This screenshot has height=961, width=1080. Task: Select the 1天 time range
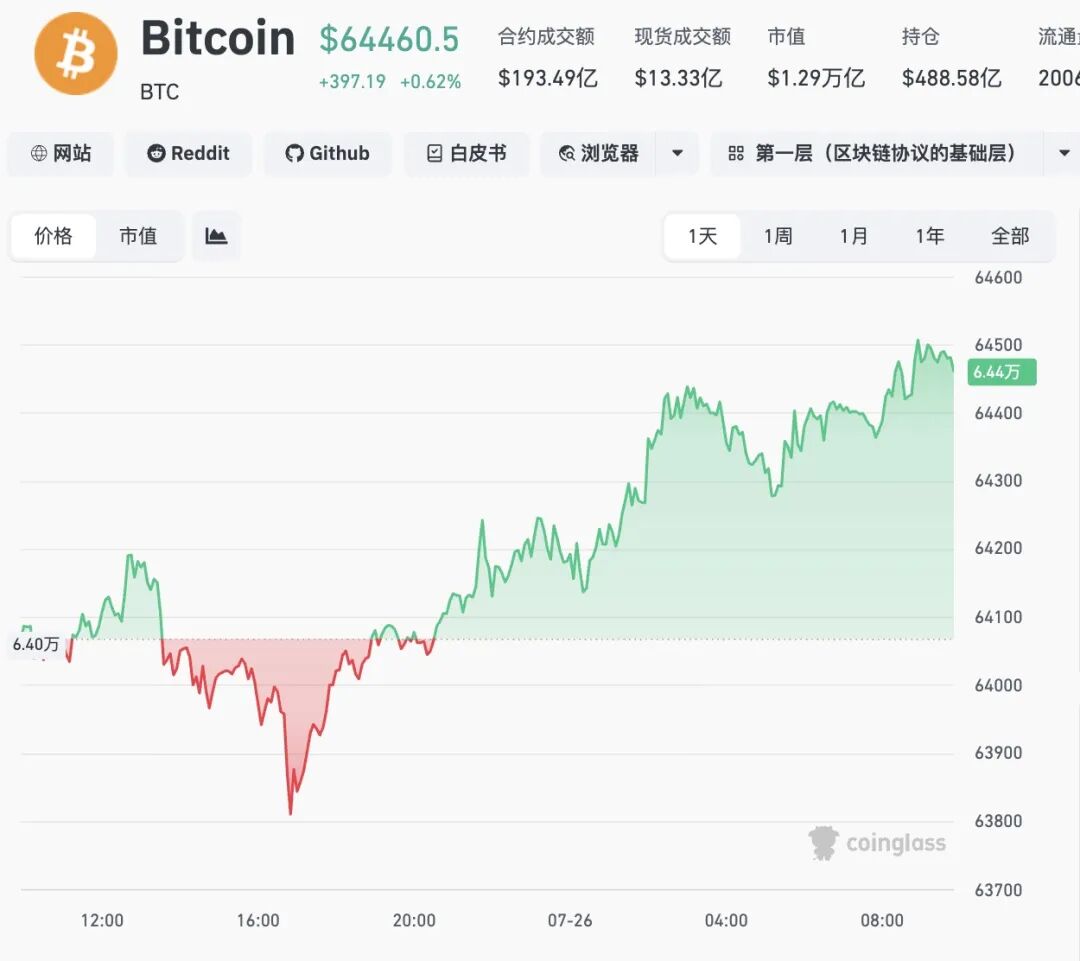[x=703, y=236]
